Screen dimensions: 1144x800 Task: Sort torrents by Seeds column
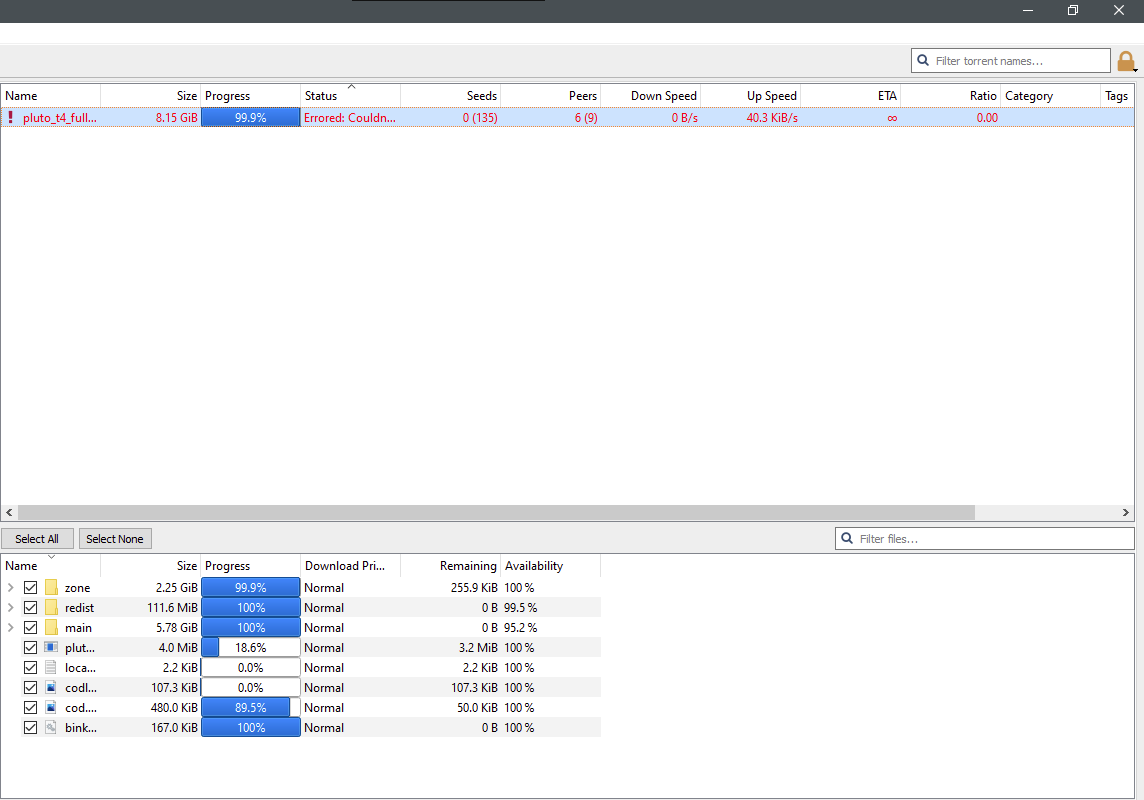[450, 96]
